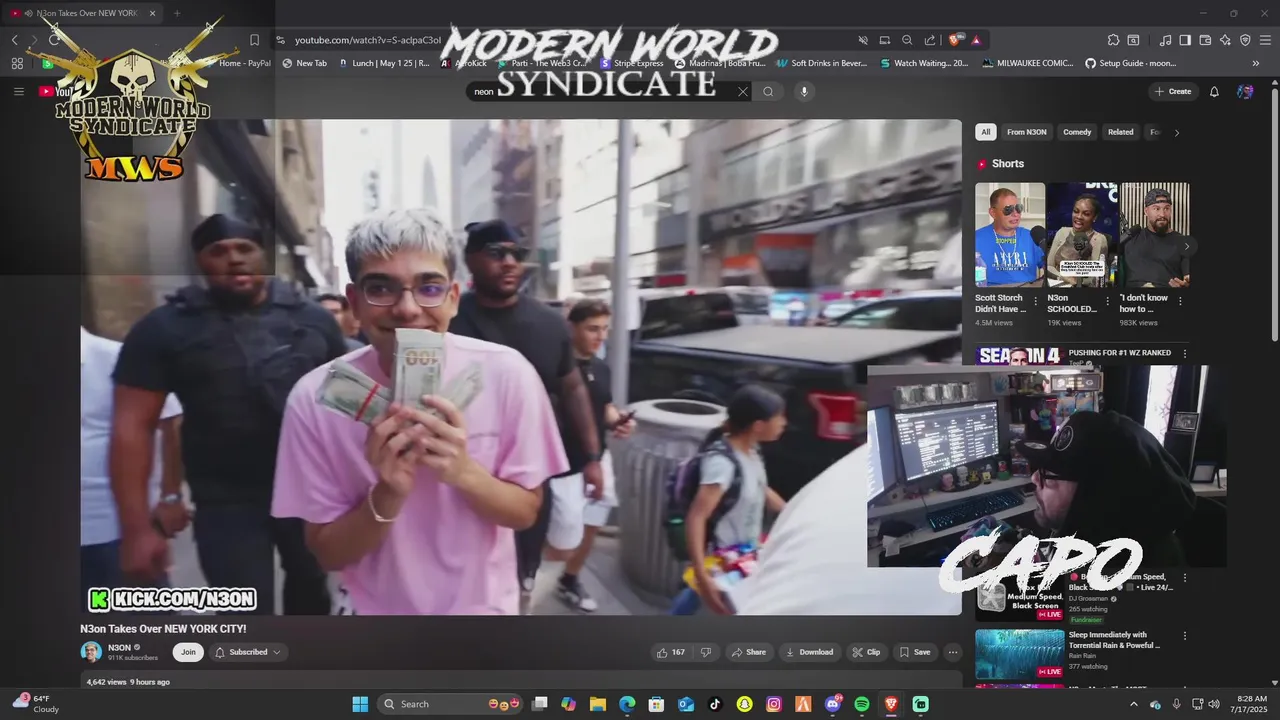
Task: Select the From N3ON filter chip
Action: click(x=1027, y=132)
